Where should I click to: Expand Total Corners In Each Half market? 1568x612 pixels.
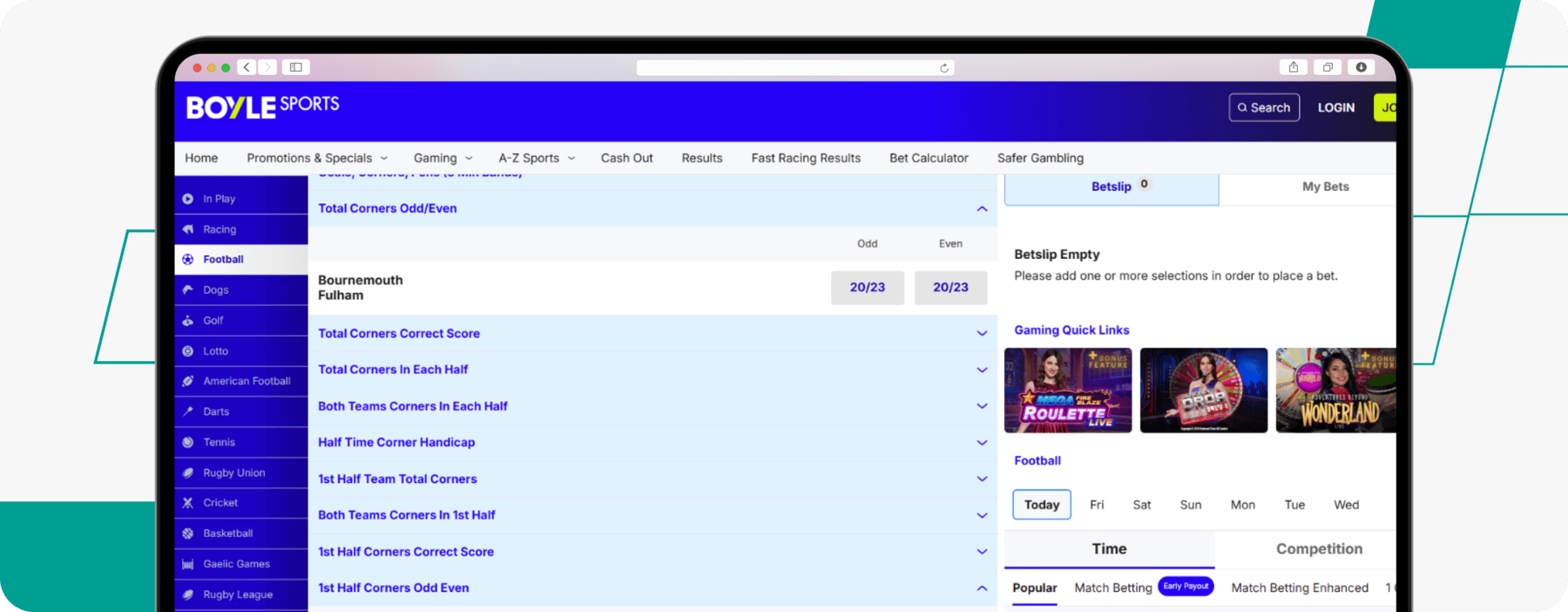(x=982, y=370)
